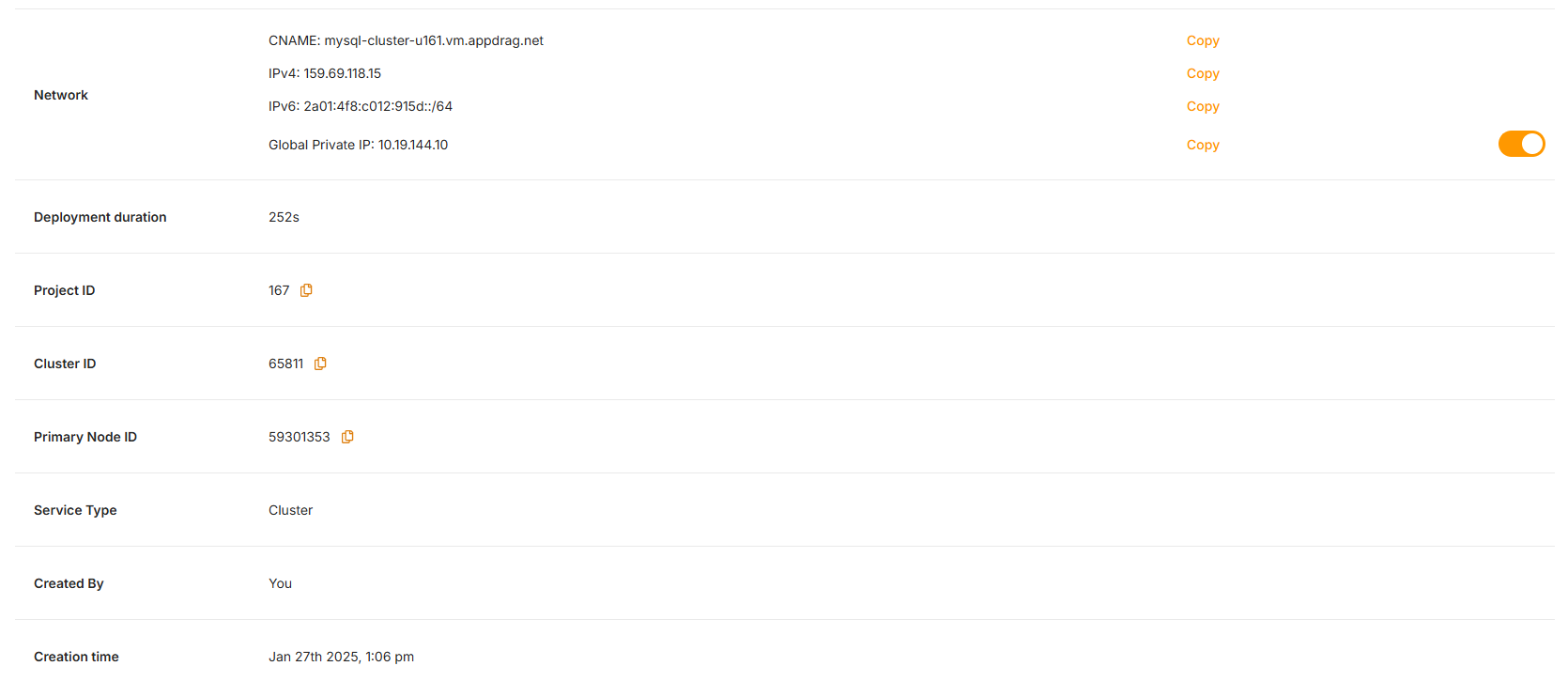Viewport: 1568px width, 697px height.
Task: Click Copy next to the IPv4 address
Action: pos(1203,73)
